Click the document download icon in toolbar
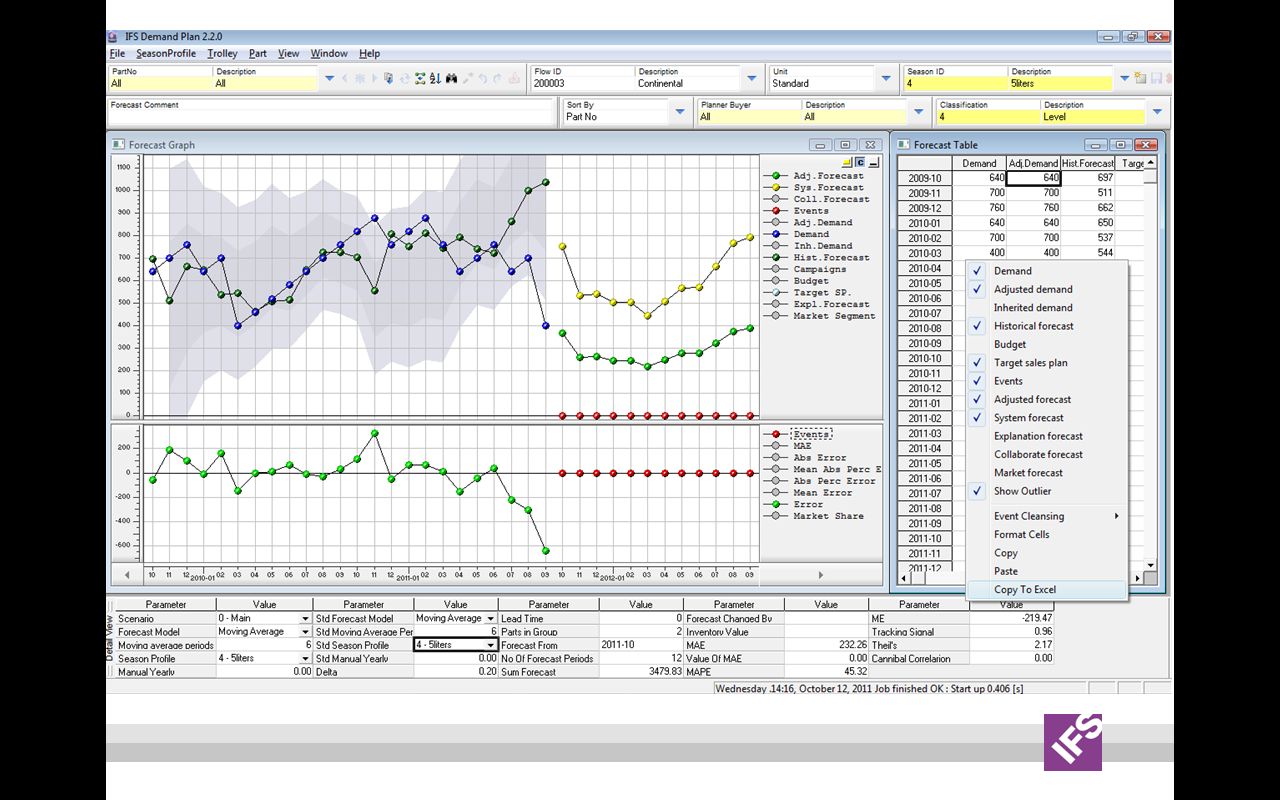1280x800 pixels. tap(388, 78)
